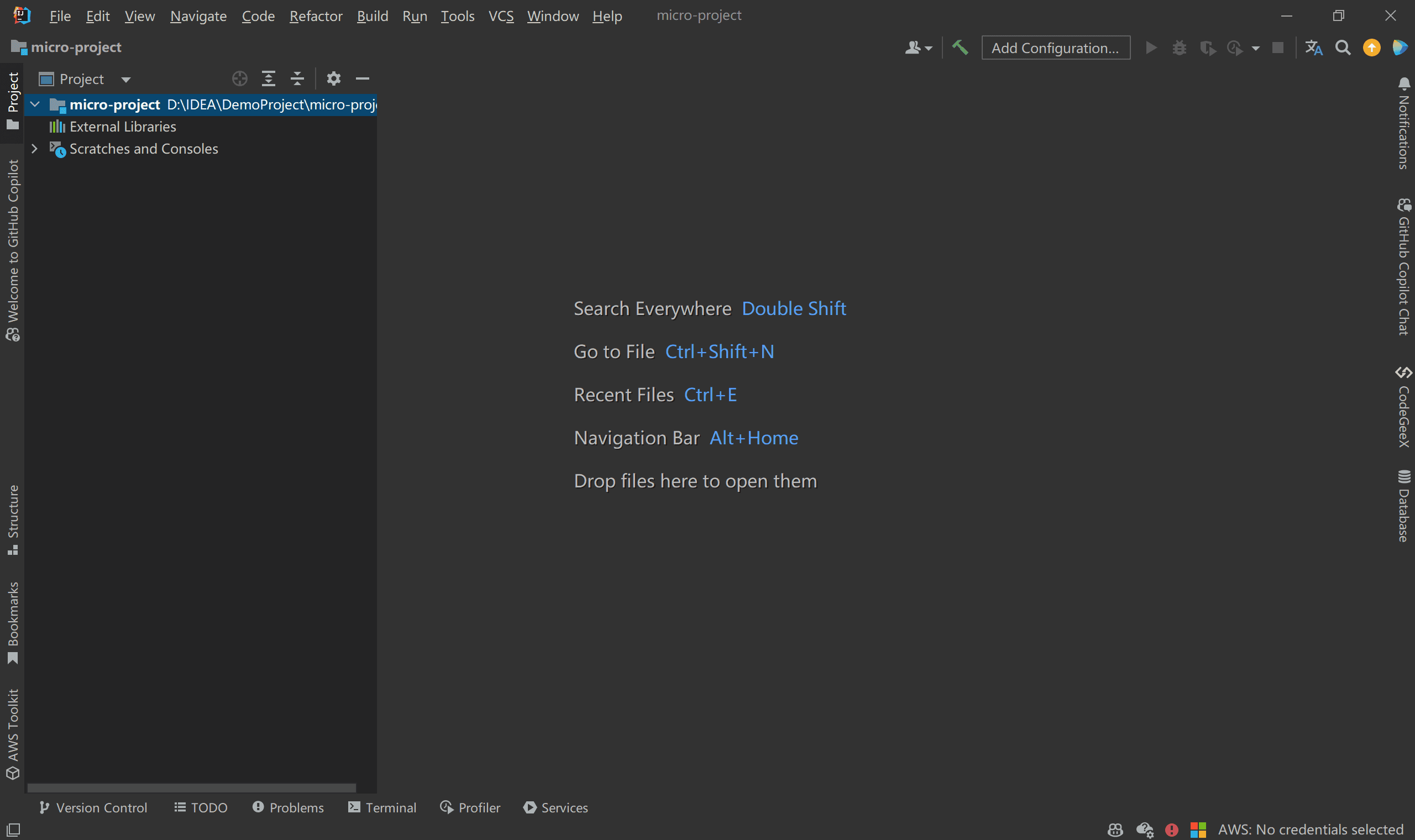The width and height of the screenshot is (1415, 840).
Task: Collapse the micro-project tree node
Action: pyautogui.click(x=34, y=104)
